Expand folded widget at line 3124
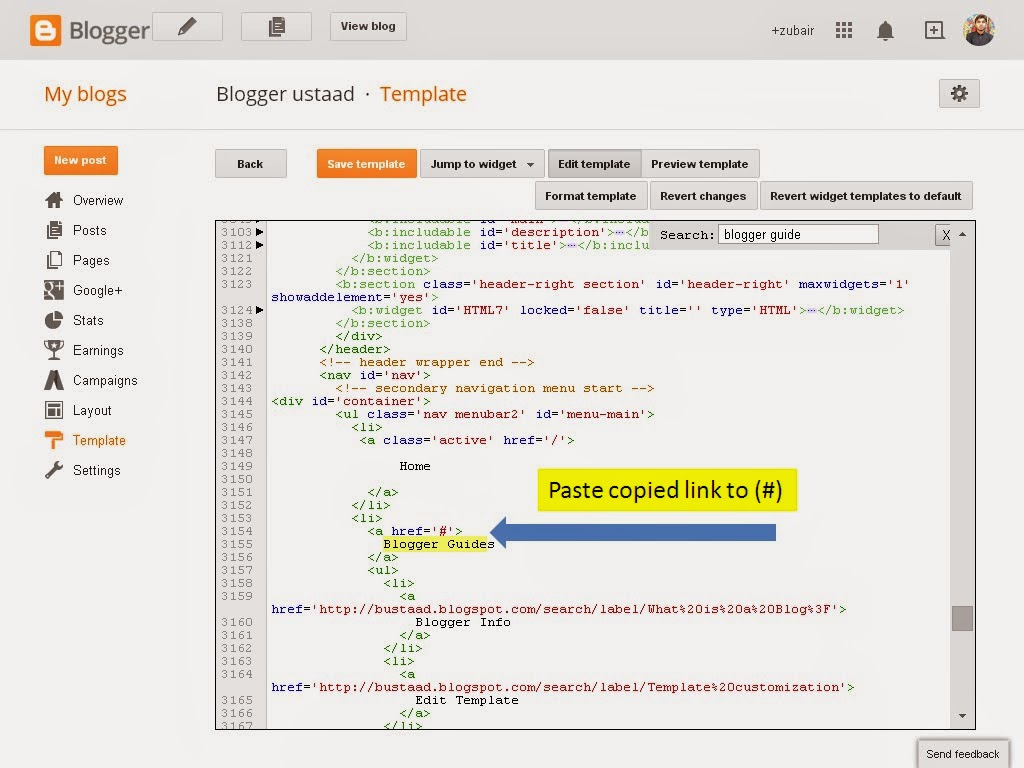1024x768 pixels. point(259,310)
